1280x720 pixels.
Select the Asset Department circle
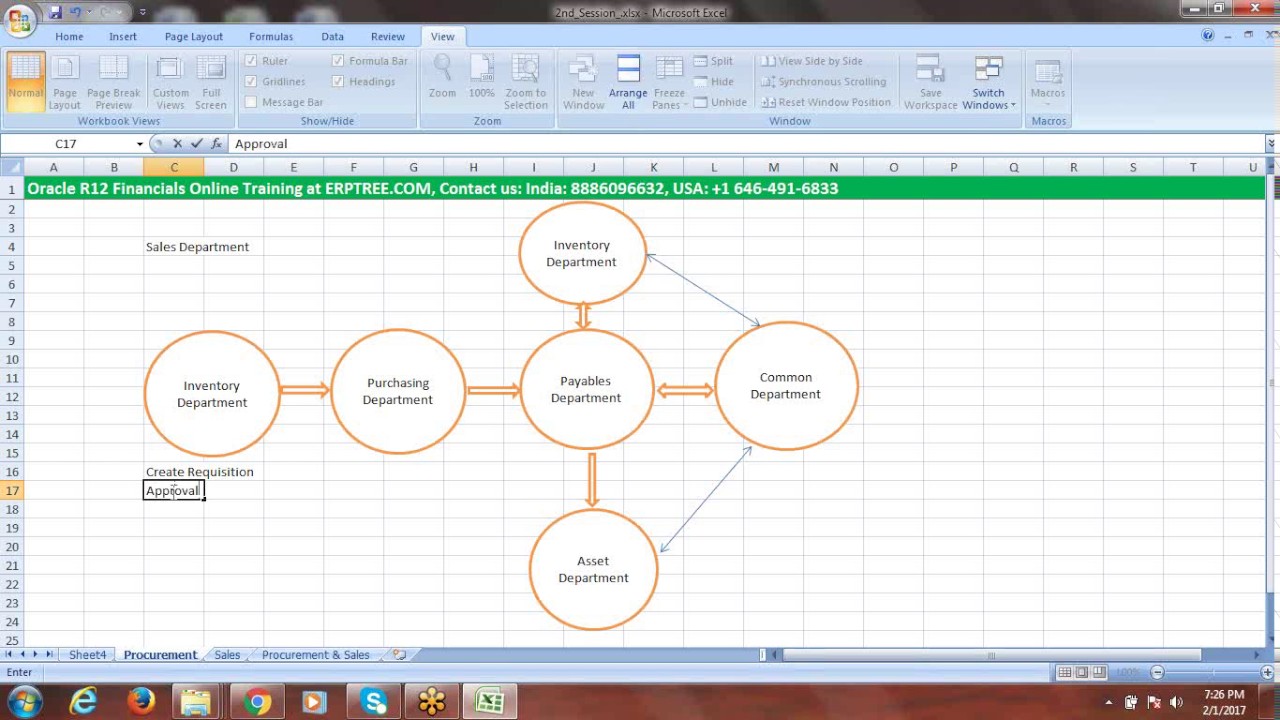pos(593,569)
